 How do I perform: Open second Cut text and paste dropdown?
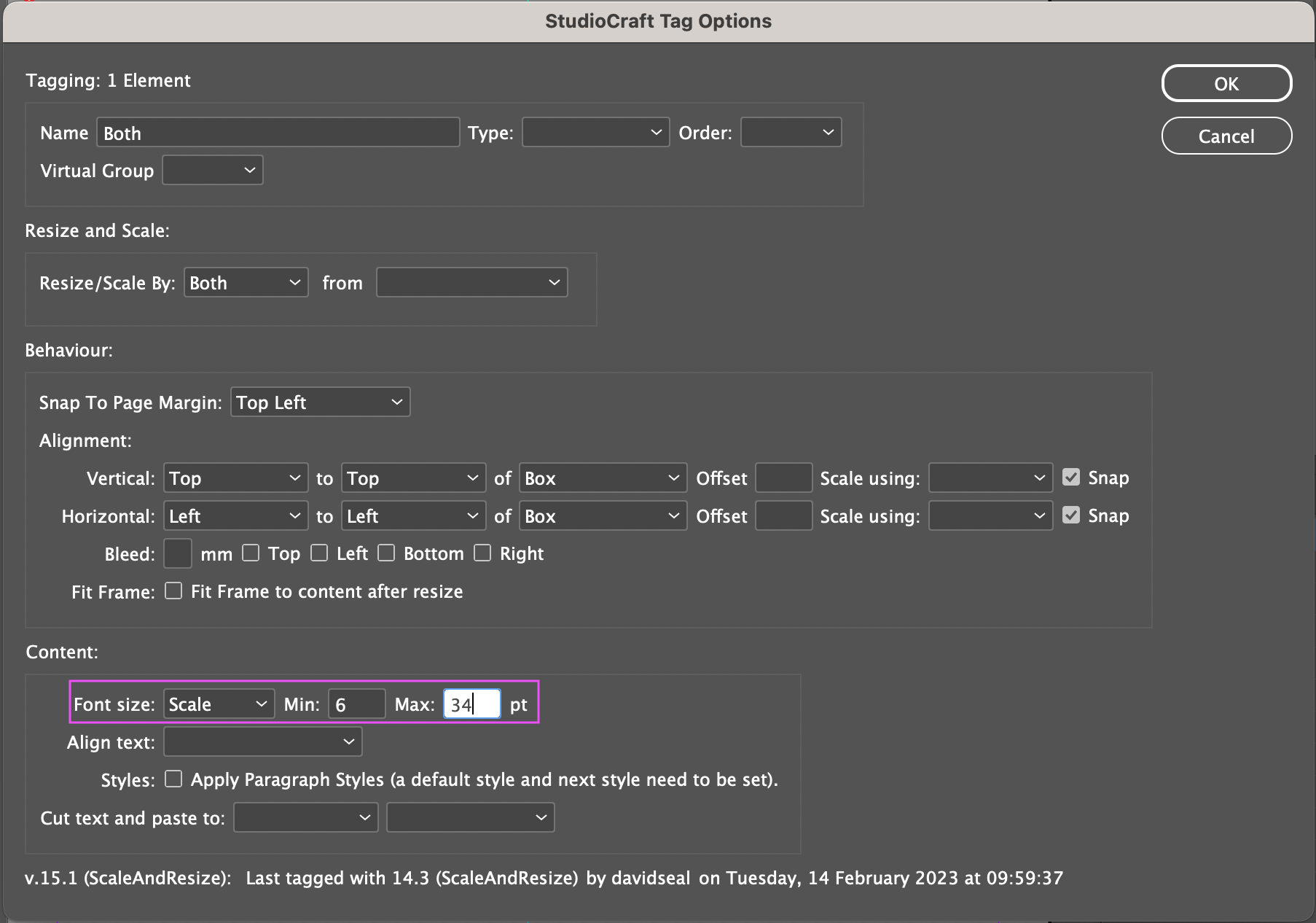(x=470, y=818)
